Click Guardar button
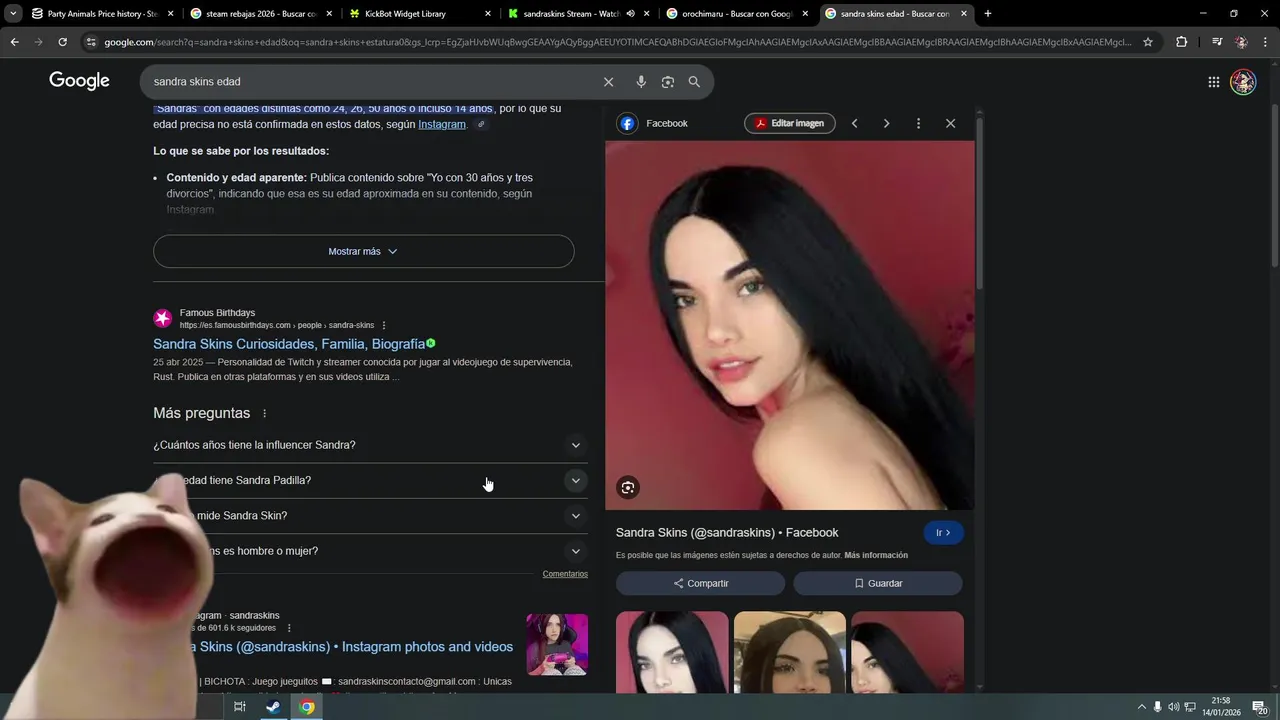Viewport: 1280px width, 720px height. pos(878,583)
